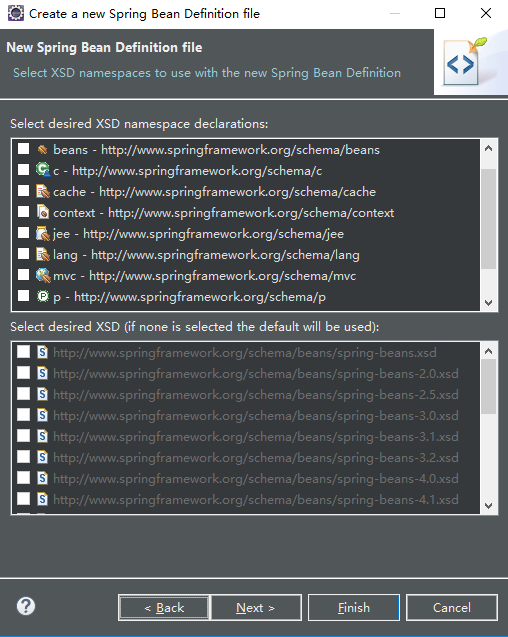Check the jee namespace checkbox

coord(23,233)
